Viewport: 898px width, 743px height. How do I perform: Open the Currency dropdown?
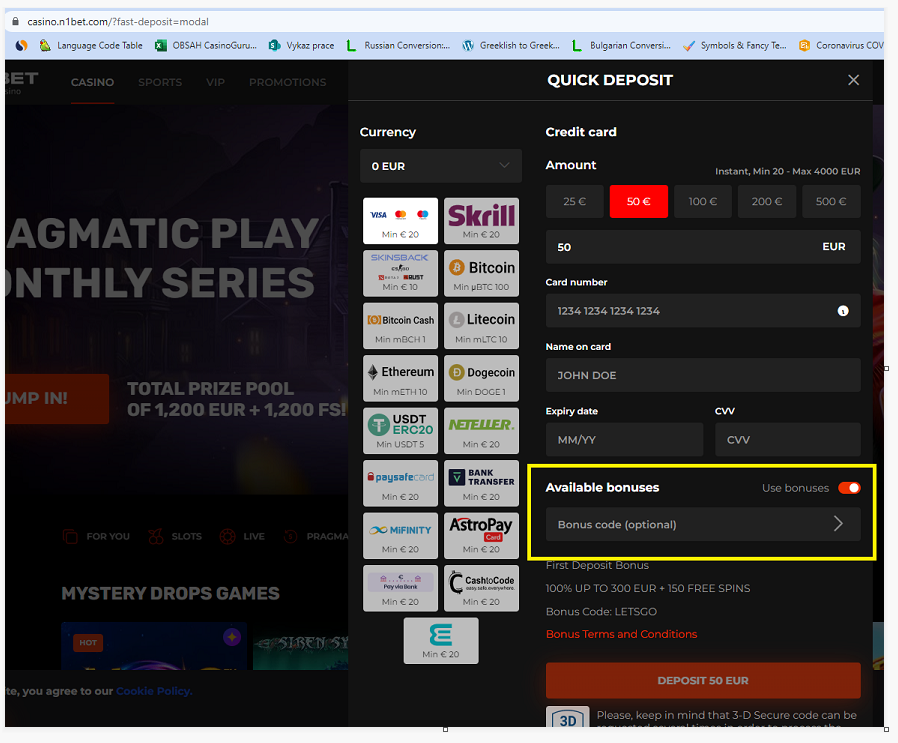(440, 166)
